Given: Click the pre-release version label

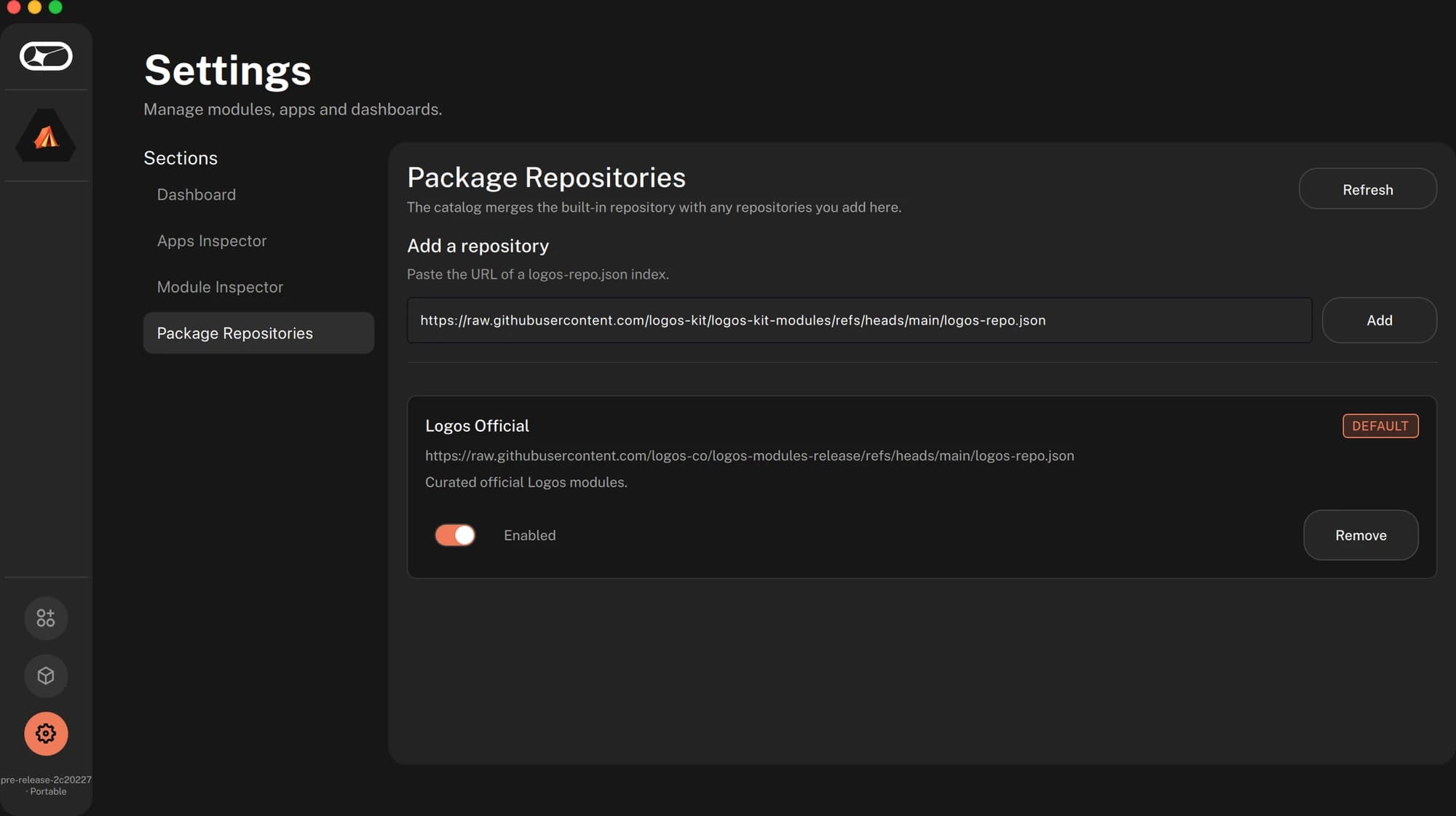Looking at the screenshot, I should (x=46, y=785).
